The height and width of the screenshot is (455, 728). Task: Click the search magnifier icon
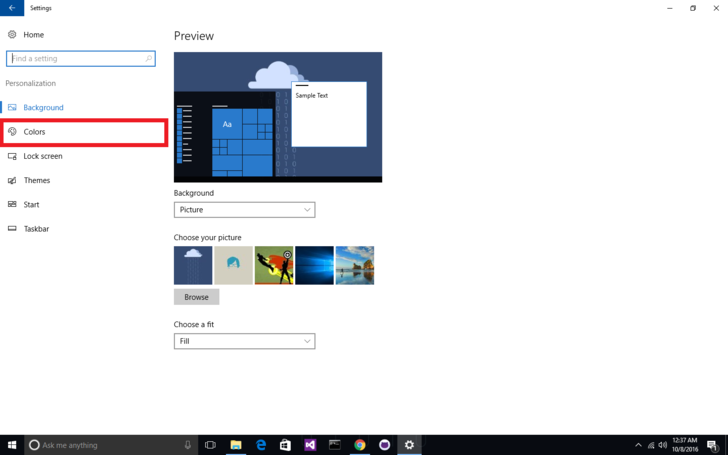[x=149, y=58]
